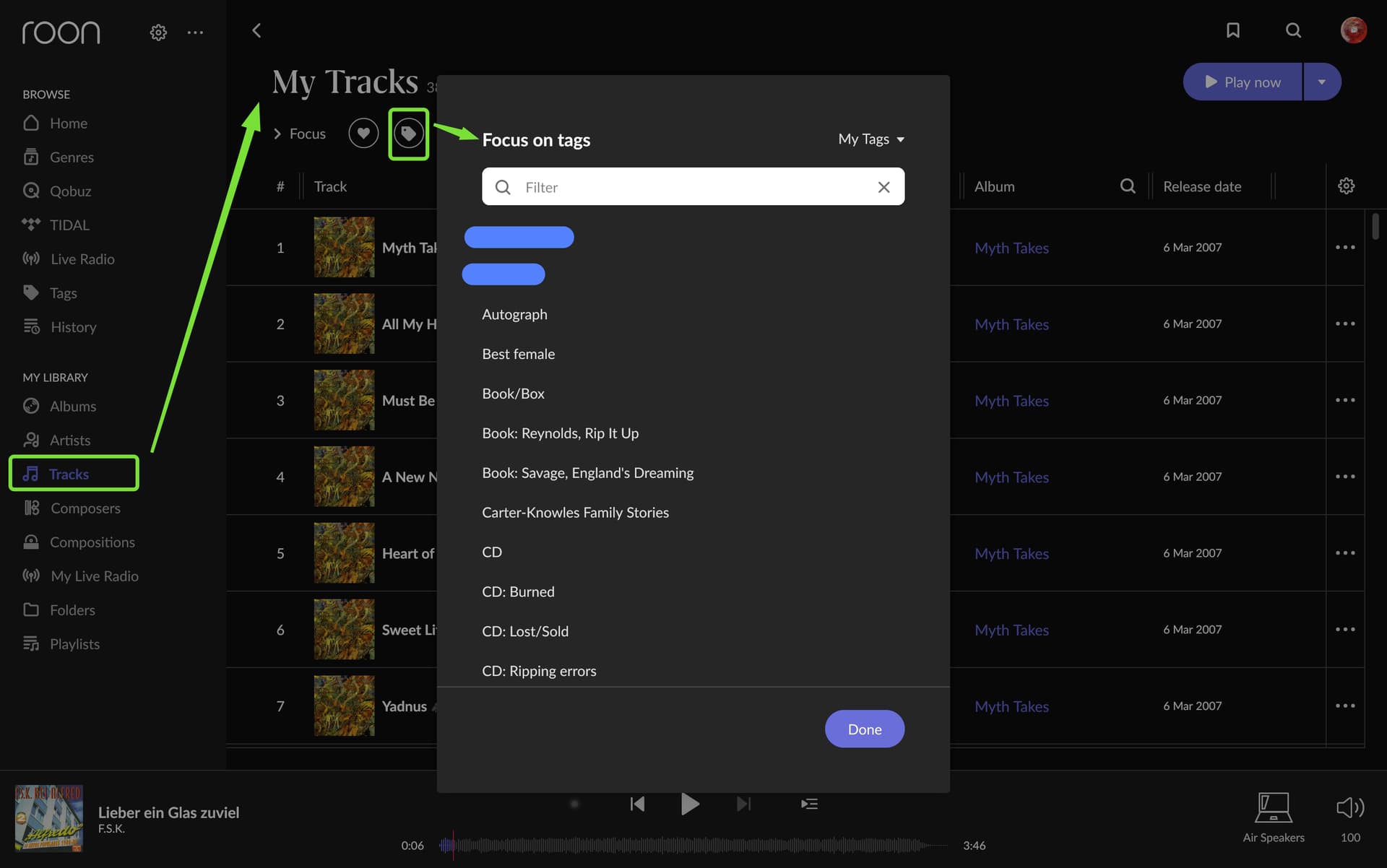Select Book: Savage, England's Dreaming tag
The height and width of the screenshot is (868, 1387).
click(x=587, y=474)
